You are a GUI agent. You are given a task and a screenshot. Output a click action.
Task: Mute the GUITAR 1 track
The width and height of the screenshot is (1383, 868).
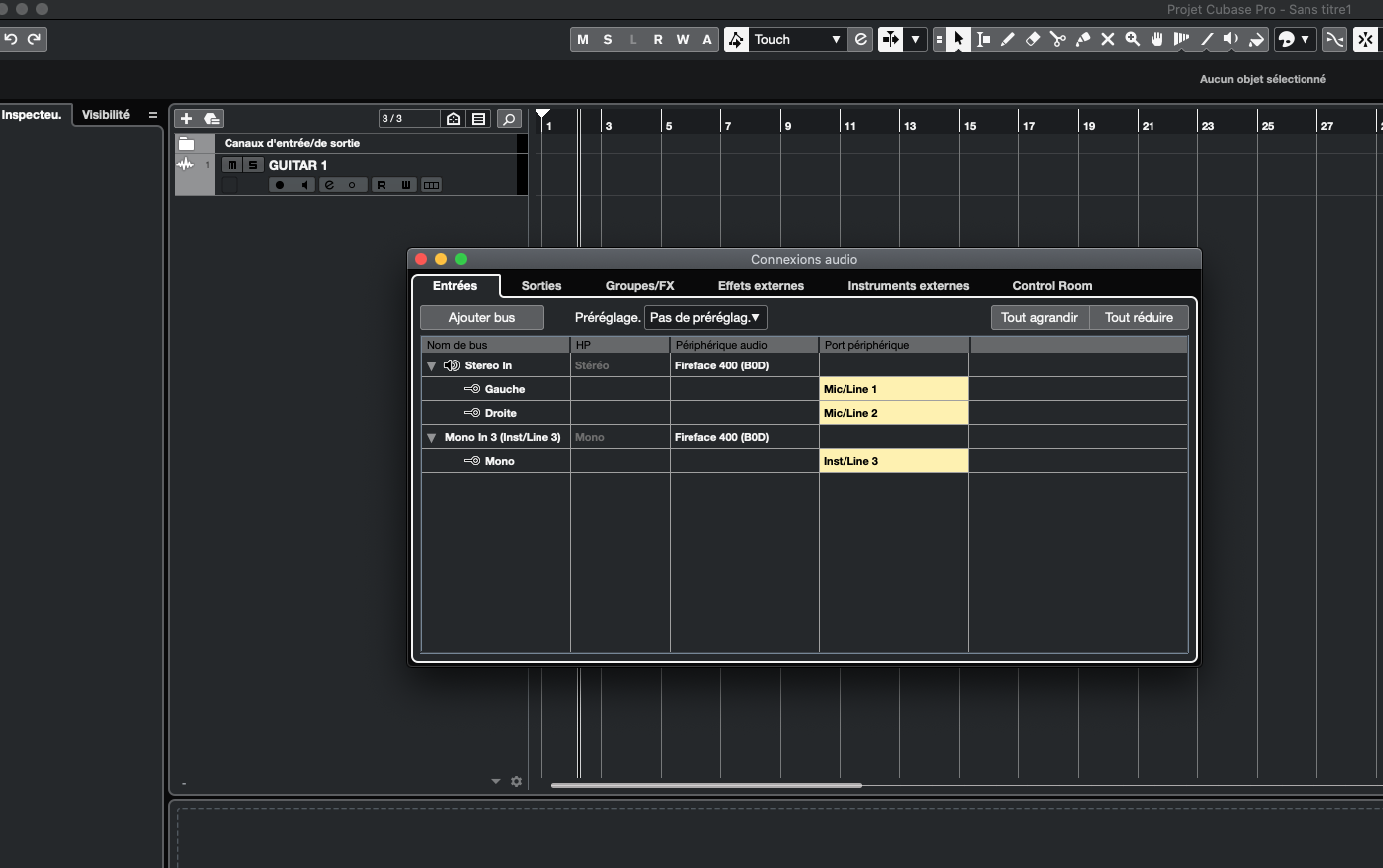tap(231, 165)
